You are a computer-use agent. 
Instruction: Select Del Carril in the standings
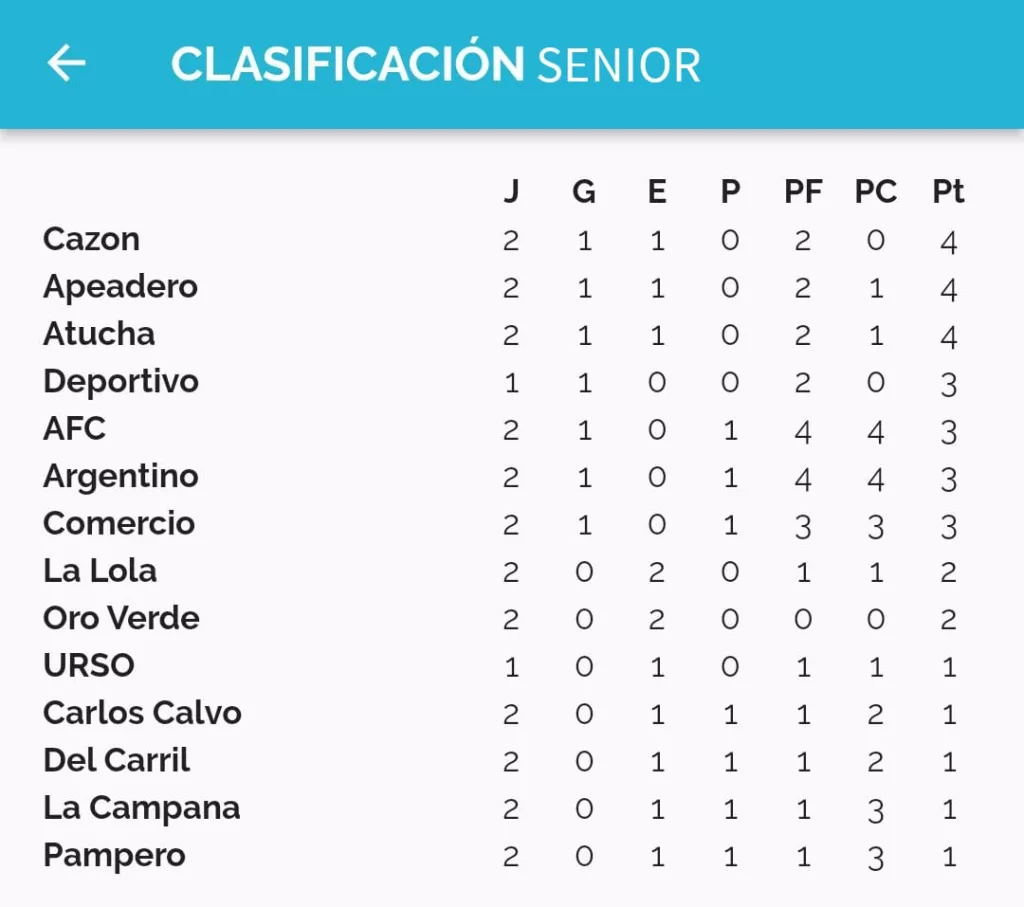116,761
